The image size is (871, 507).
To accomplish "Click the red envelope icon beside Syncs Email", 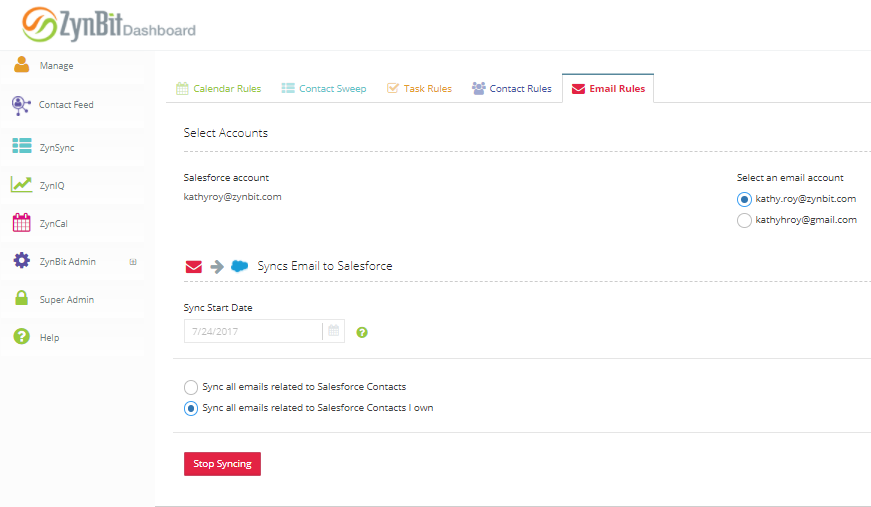I will coord(193,267).
